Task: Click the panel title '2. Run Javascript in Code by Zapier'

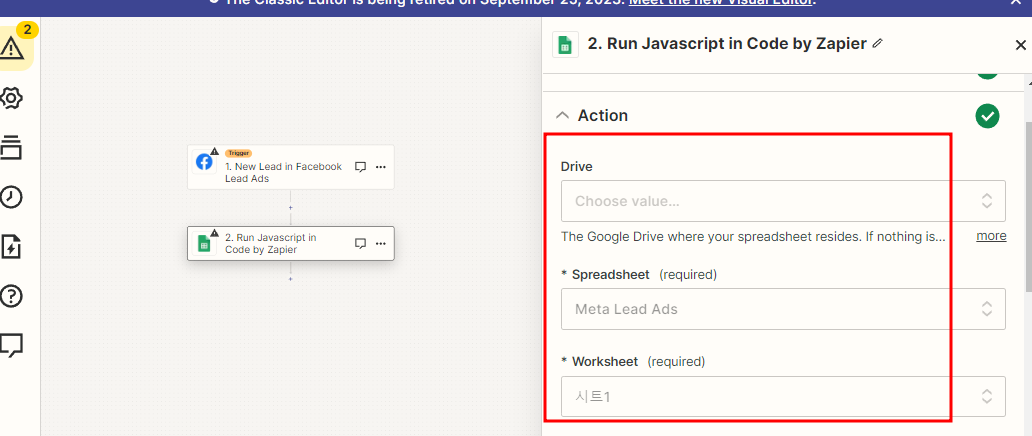Action: coord(727,44)
